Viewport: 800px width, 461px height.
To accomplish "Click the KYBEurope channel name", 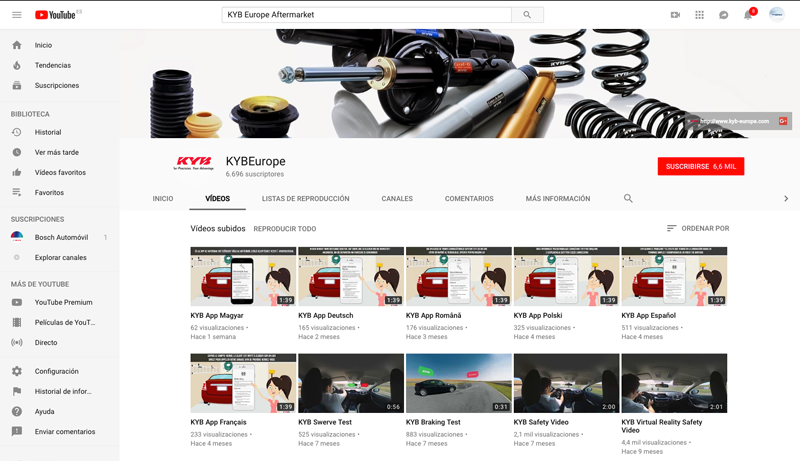I will click(x=256, y=161).
